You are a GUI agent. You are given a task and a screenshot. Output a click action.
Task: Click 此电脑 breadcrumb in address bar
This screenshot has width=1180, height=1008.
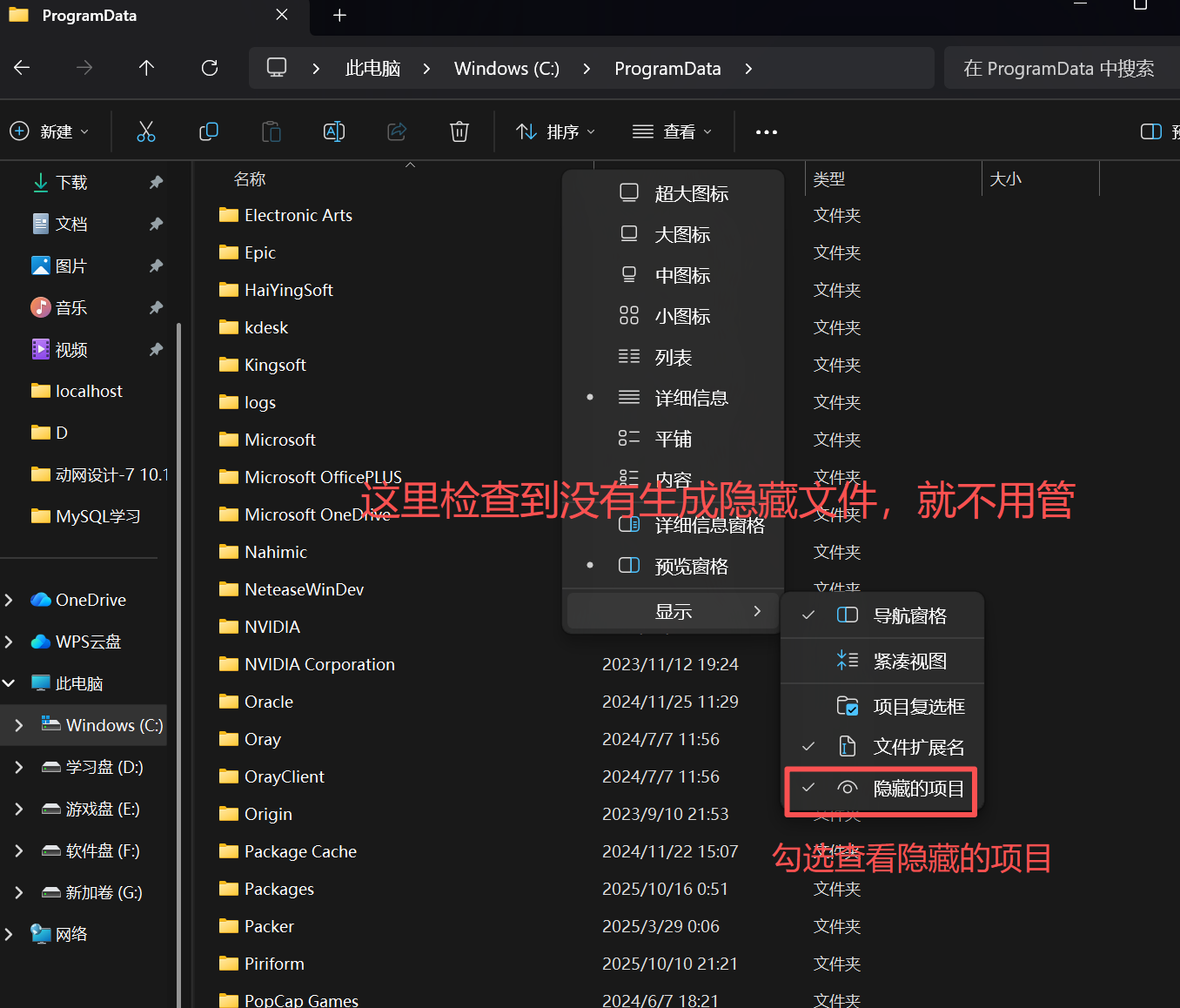[x=372, y=68]
